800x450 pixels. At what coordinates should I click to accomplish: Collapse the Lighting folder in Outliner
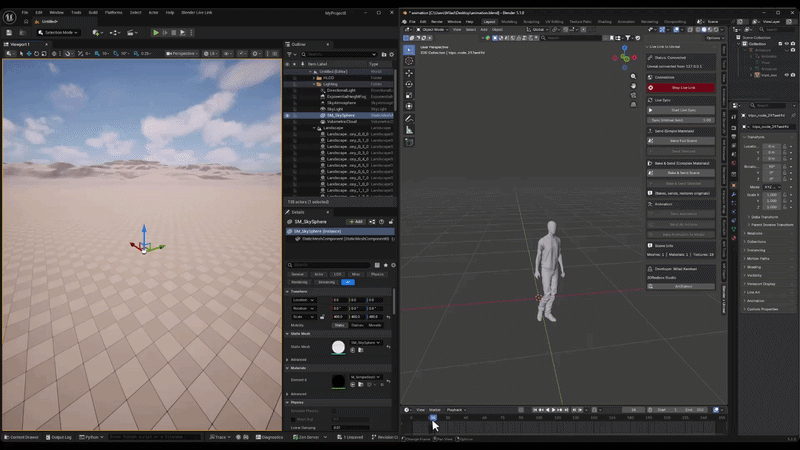pyautogui.click(x=314, y=84)
